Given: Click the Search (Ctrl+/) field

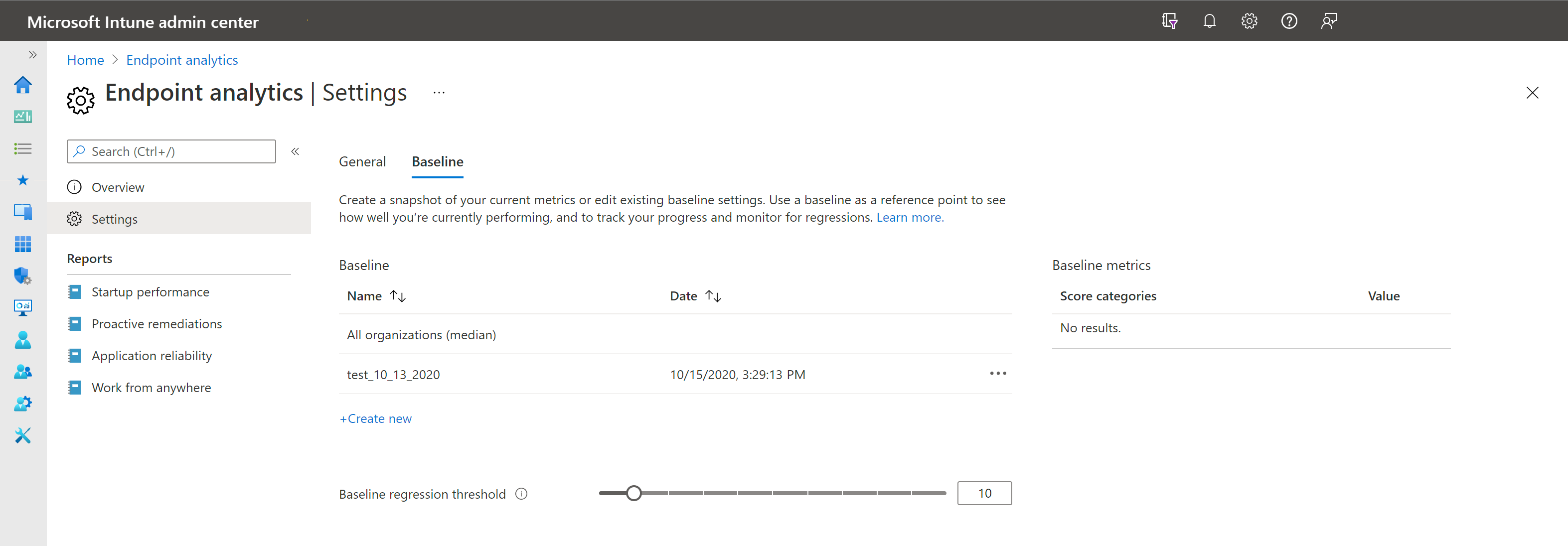Looking at the screenshot, I should pyautogui.click(x=171, y=151).
